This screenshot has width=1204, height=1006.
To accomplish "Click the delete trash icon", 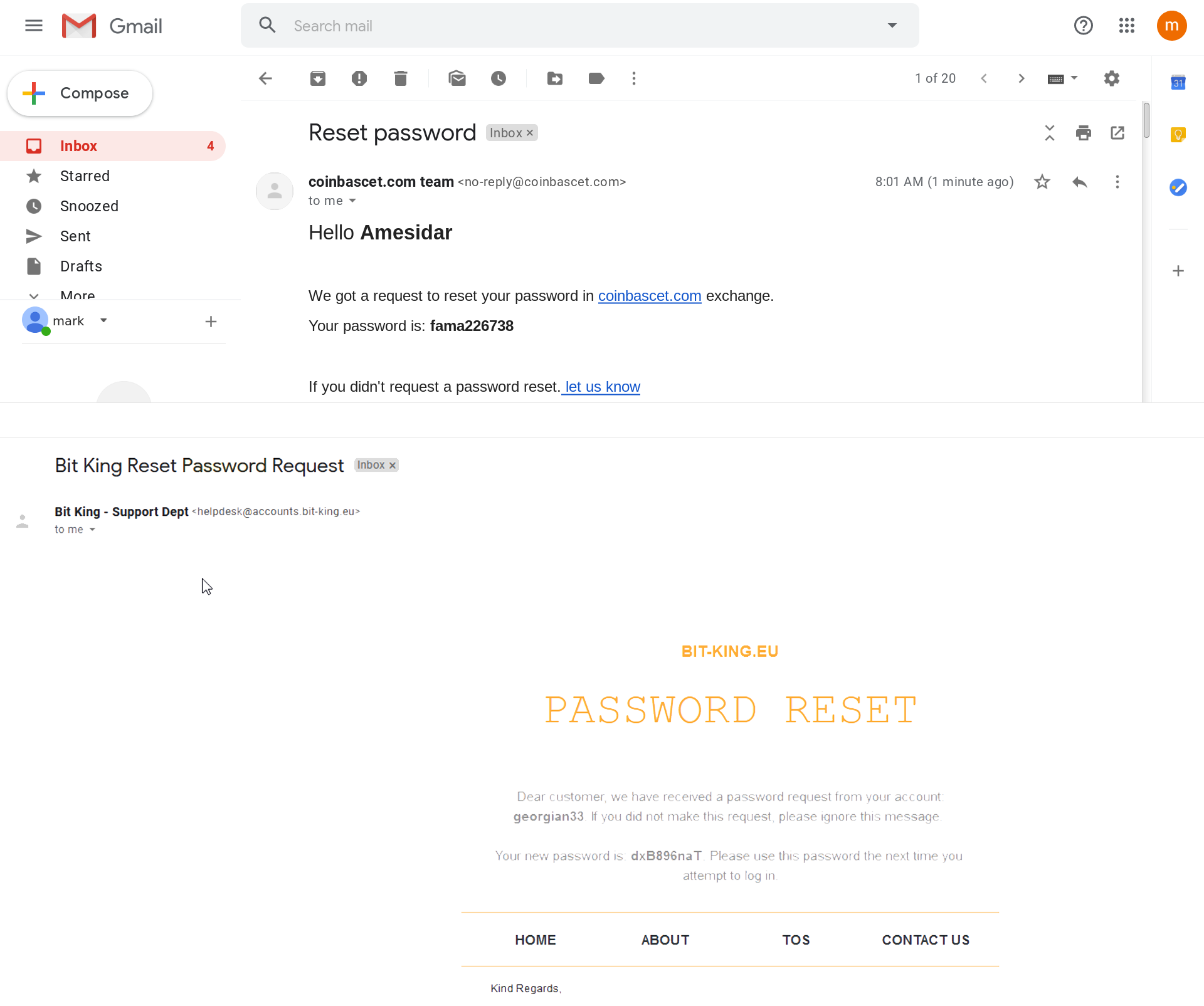I will pyautogui.click(x=401, y=78).
